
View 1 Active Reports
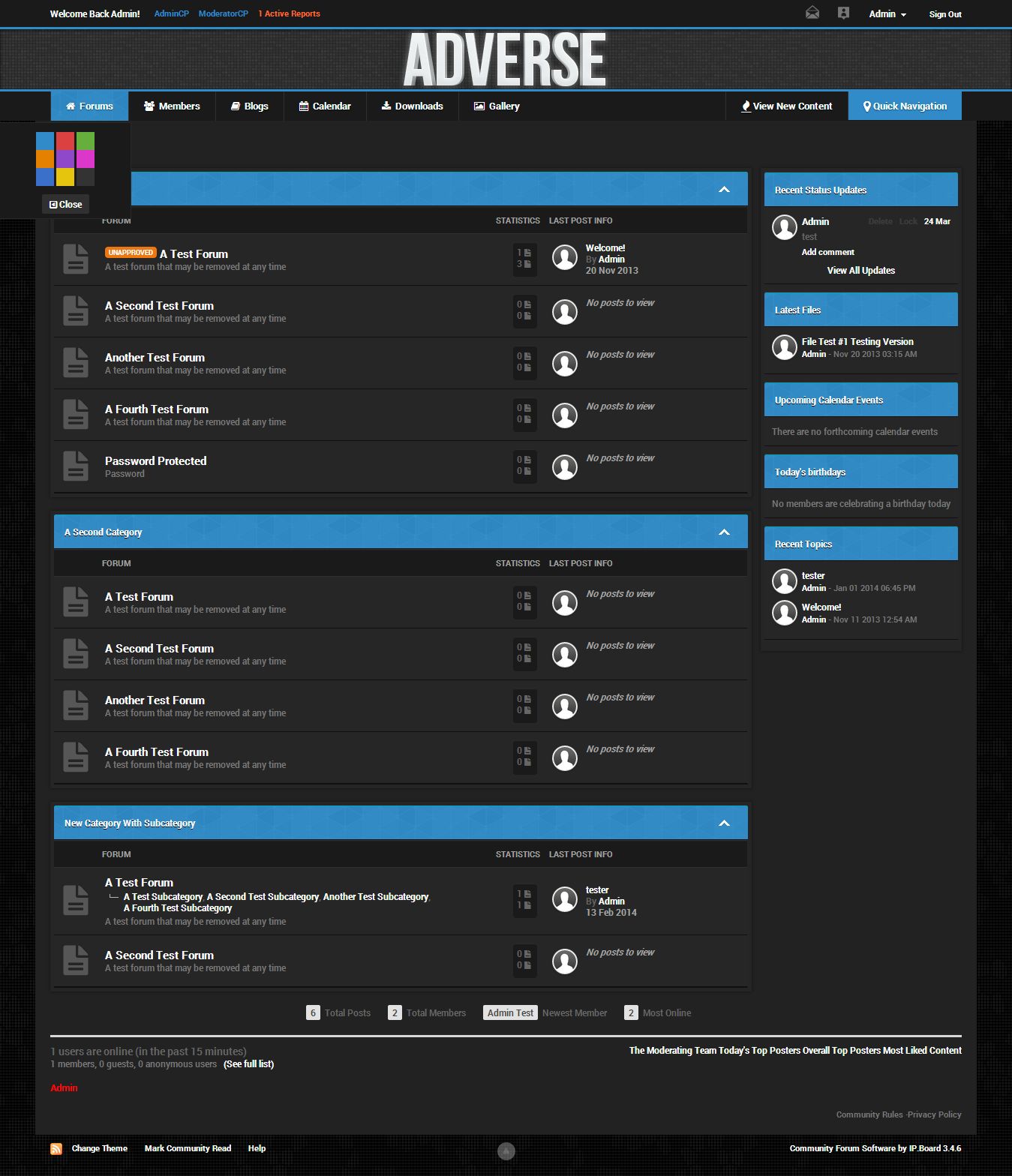[289, 13]
